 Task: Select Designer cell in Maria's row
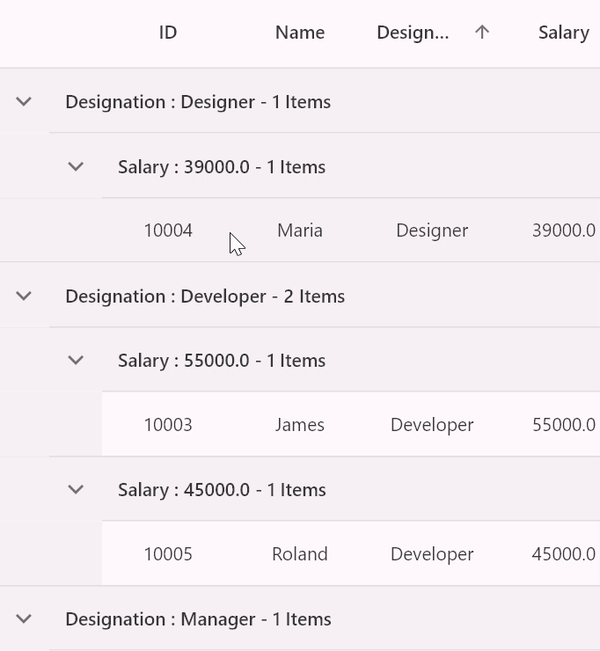click(432, 230)
